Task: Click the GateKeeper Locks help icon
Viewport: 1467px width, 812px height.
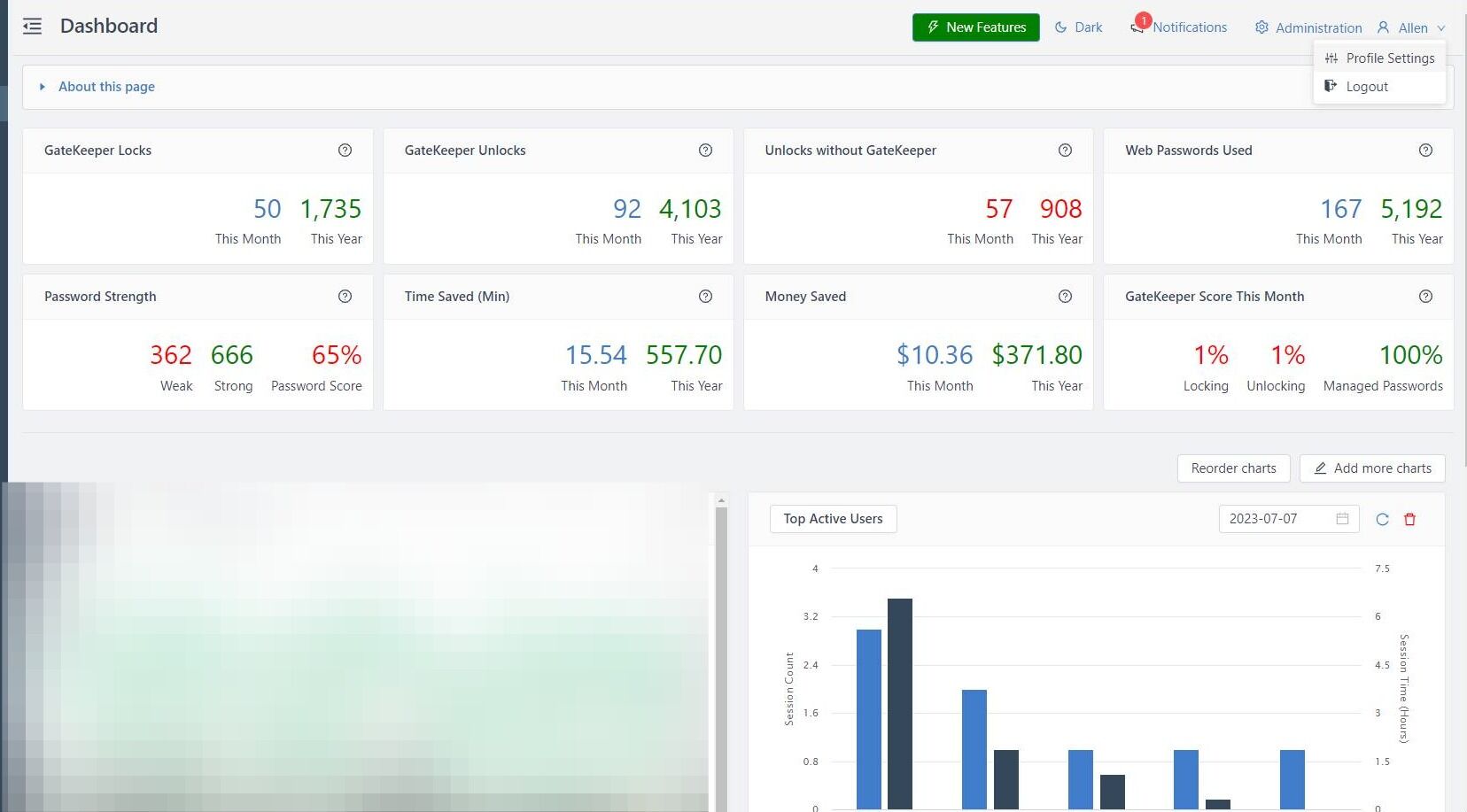Action: [x=345, y=150]
